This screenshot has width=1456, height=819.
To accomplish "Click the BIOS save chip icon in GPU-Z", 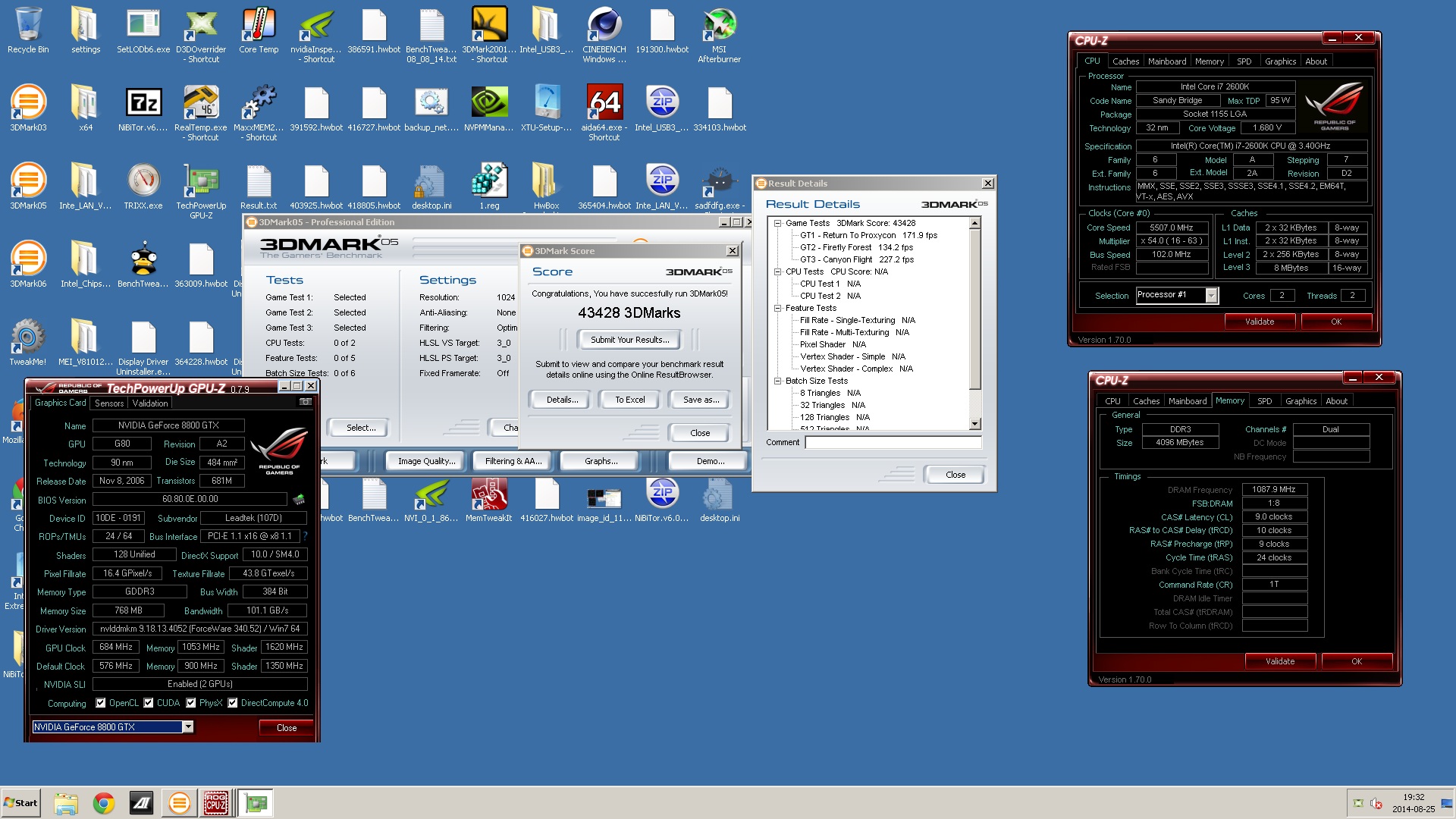I will pos(299,499).
